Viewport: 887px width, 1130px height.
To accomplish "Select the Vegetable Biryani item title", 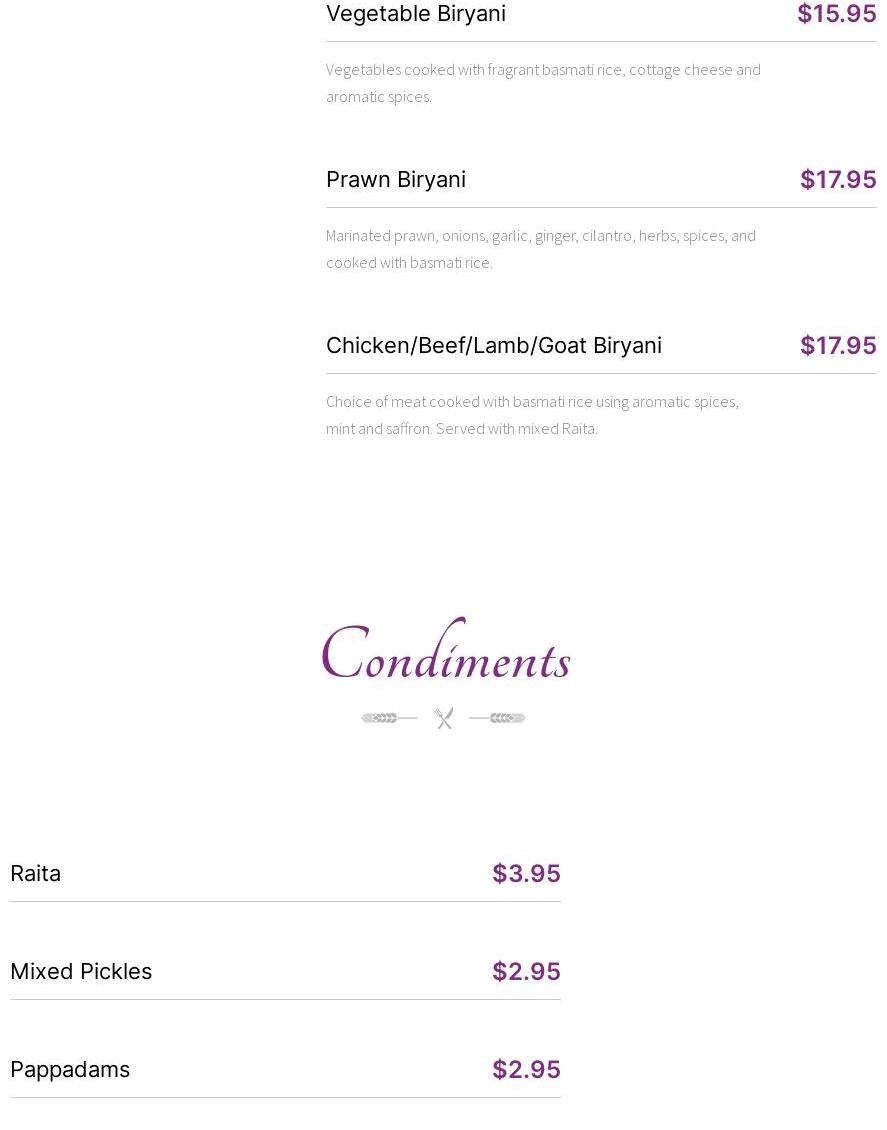I will coord(416,14).
